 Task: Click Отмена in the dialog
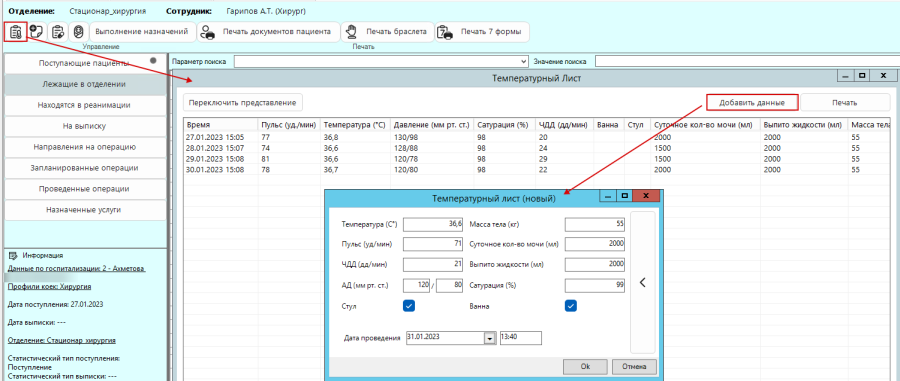pyautogui.click(x=634, y=366)
